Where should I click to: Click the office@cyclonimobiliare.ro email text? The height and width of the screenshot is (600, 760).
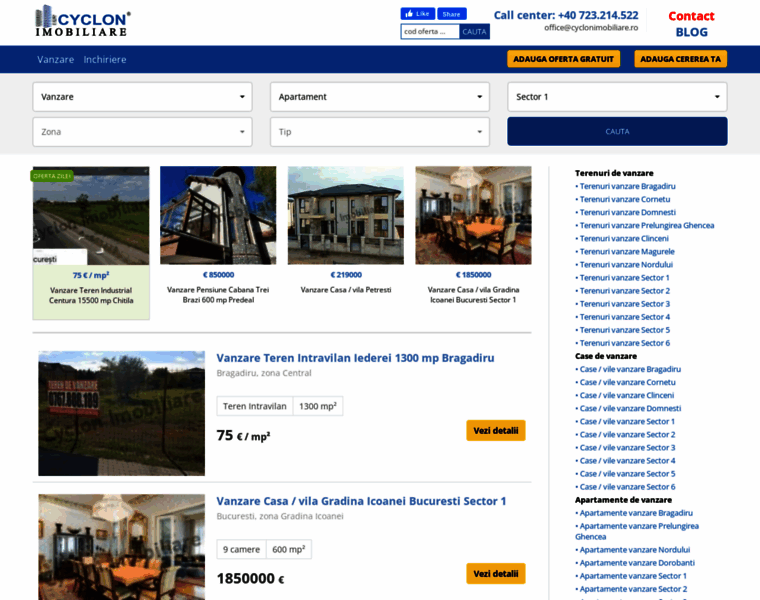[x=591, y=28]
